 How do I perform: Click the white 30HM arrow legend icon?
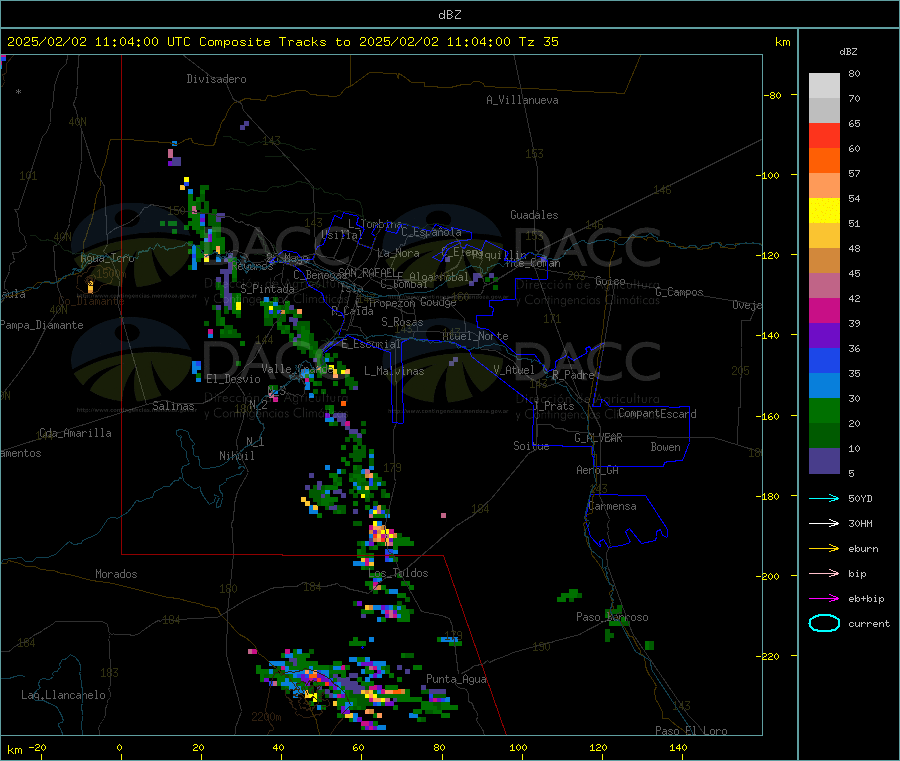pos(824,523)
